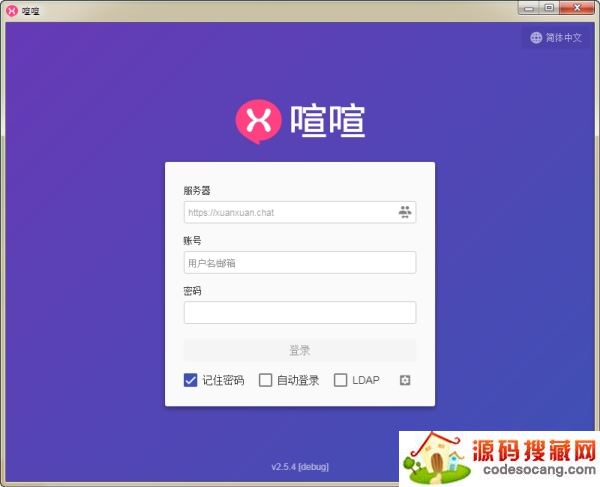Viewport: 600px width, 487px height.
Task: Click the globe language icon
Action: [536, 37]
